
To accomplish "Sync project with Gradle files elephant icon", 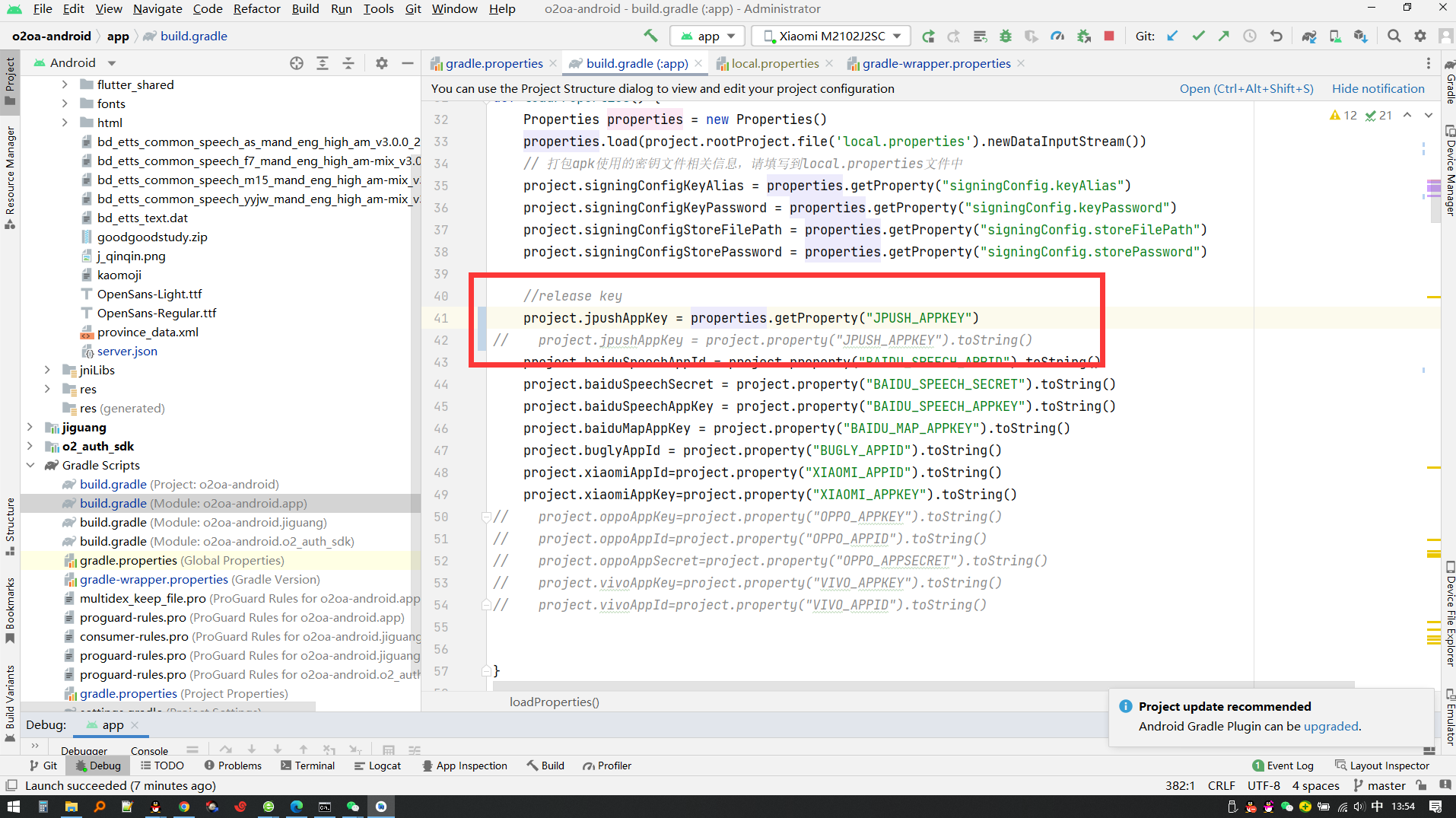I will (1308, 36).
